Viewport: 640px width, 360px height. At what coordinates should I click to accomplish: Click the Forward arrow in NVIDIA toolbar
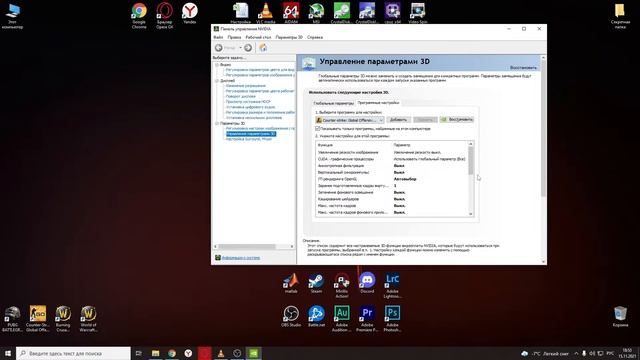pyautogui.click(x=248, y=48)
